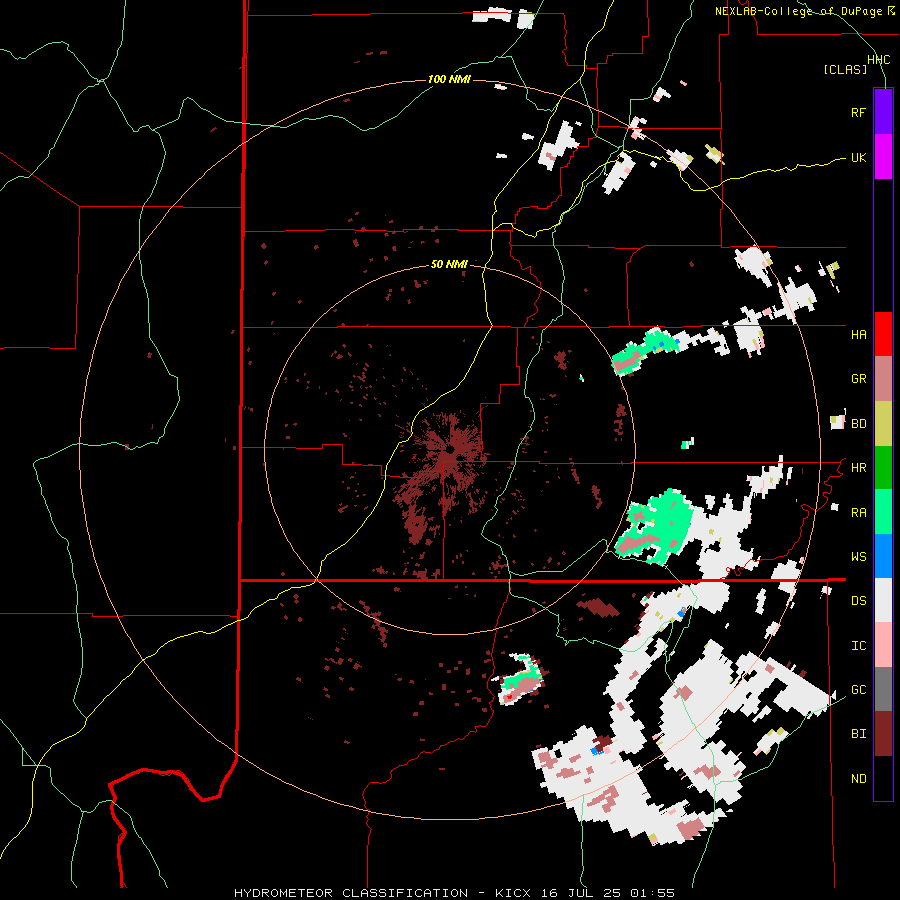Viewport: 900px width, 900px height.
Task: Click the purple RF legend color swatch
Action: pyautogui.click(x=883, y=111)
